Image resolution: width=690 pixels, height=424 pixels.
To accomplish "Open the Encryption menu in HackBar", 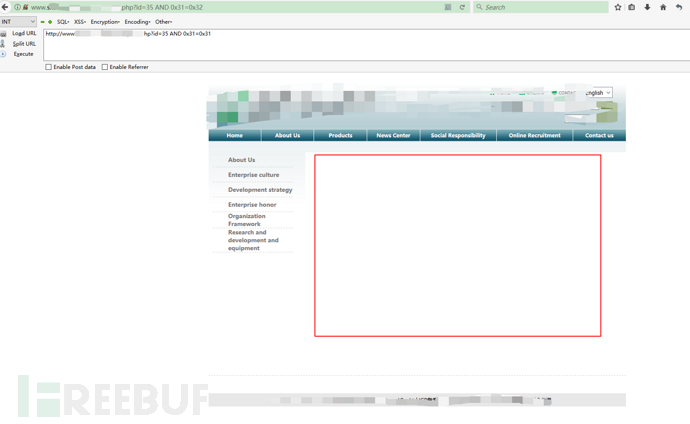I will point(105,22).
